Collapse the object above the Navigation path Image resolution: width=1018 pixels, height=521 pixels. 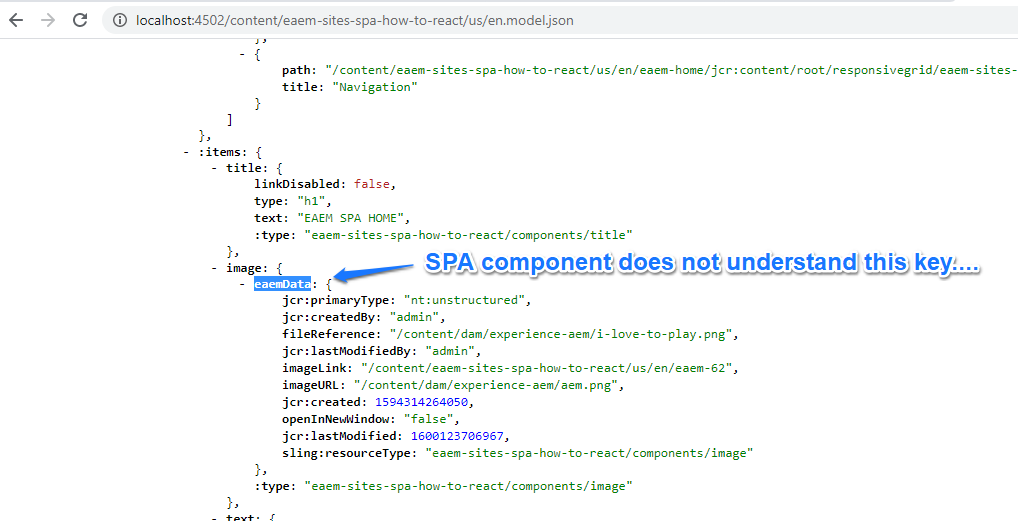[x=242, y=55]
